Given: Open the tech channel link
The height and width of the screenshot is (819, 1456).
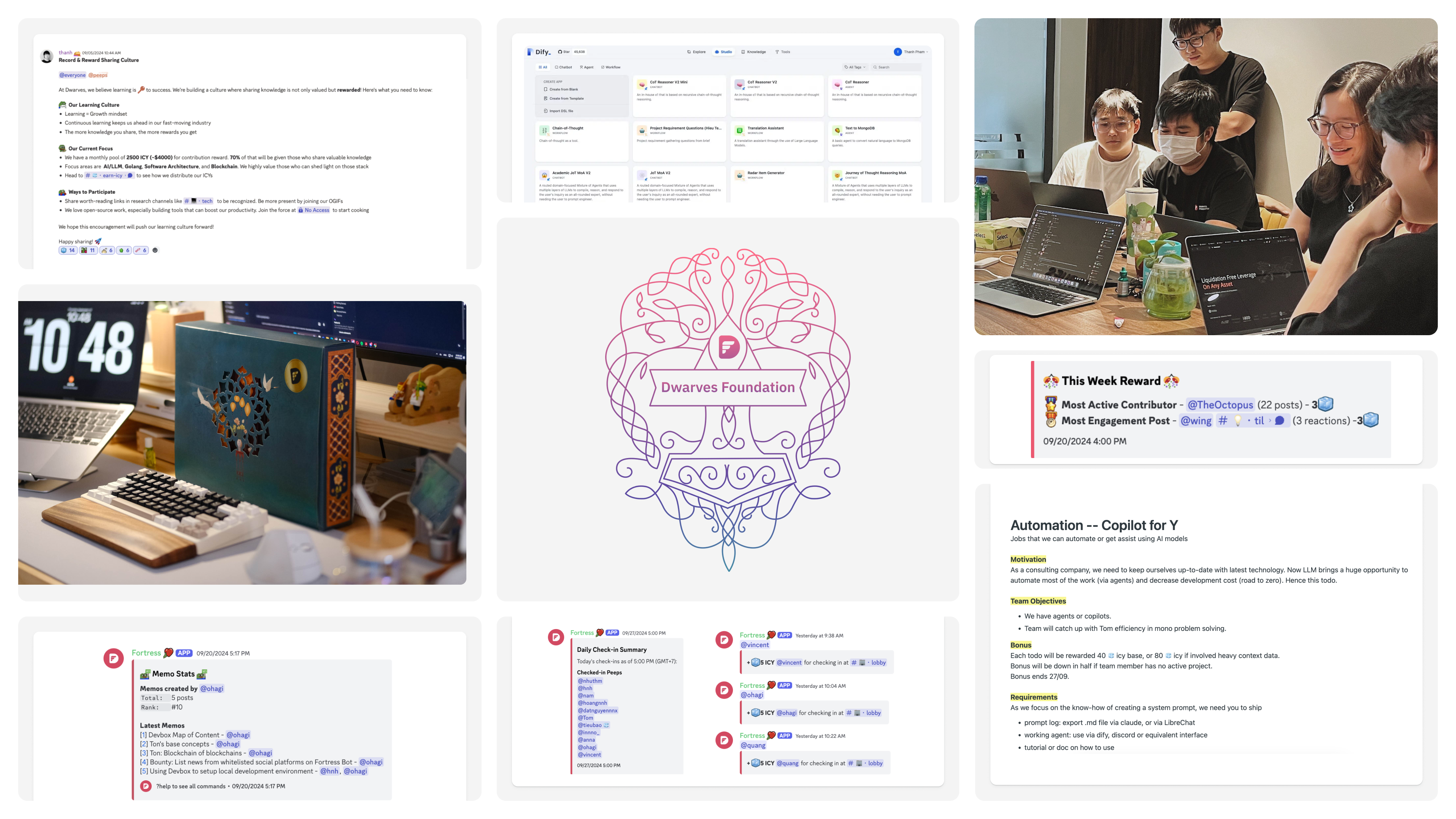Looking at the screenshot, I should pyautogui.click(x=199, y=201).
